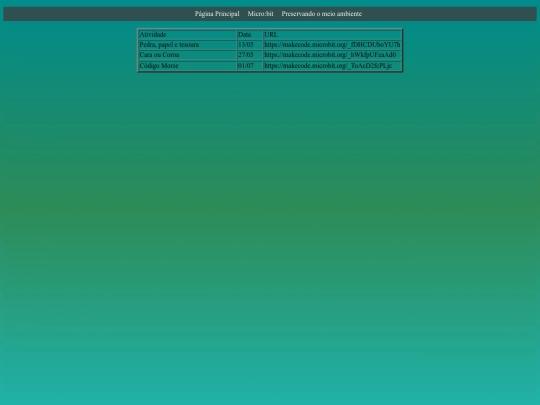Open the Página Principal navigation link
Viewport: 540px width, 405px height.
point(217,14)
